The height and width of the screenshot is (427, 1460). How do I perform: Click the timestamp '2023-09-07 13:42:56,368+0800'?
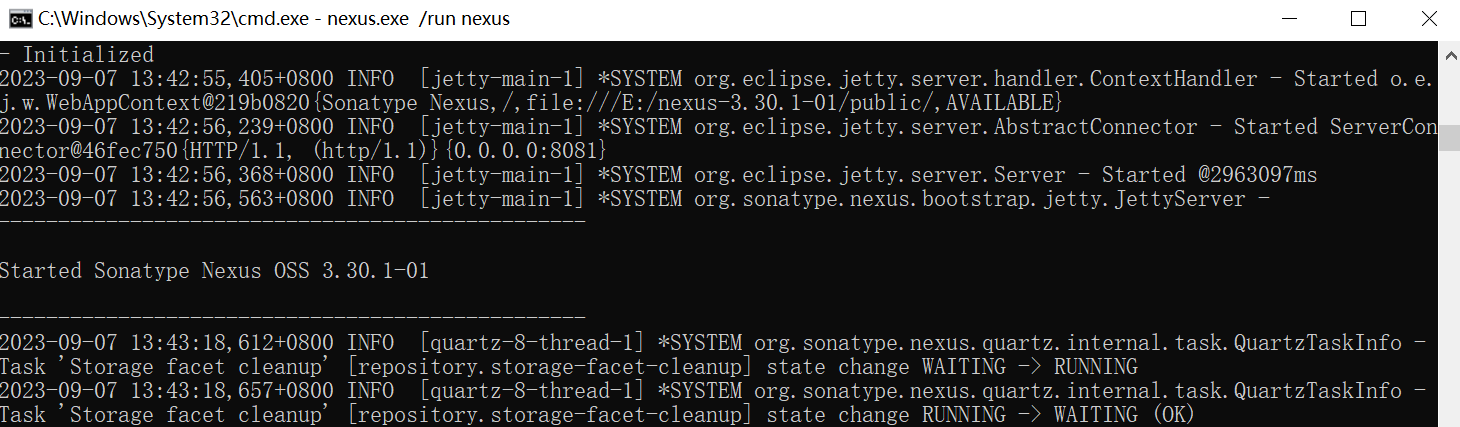(167, 175)
